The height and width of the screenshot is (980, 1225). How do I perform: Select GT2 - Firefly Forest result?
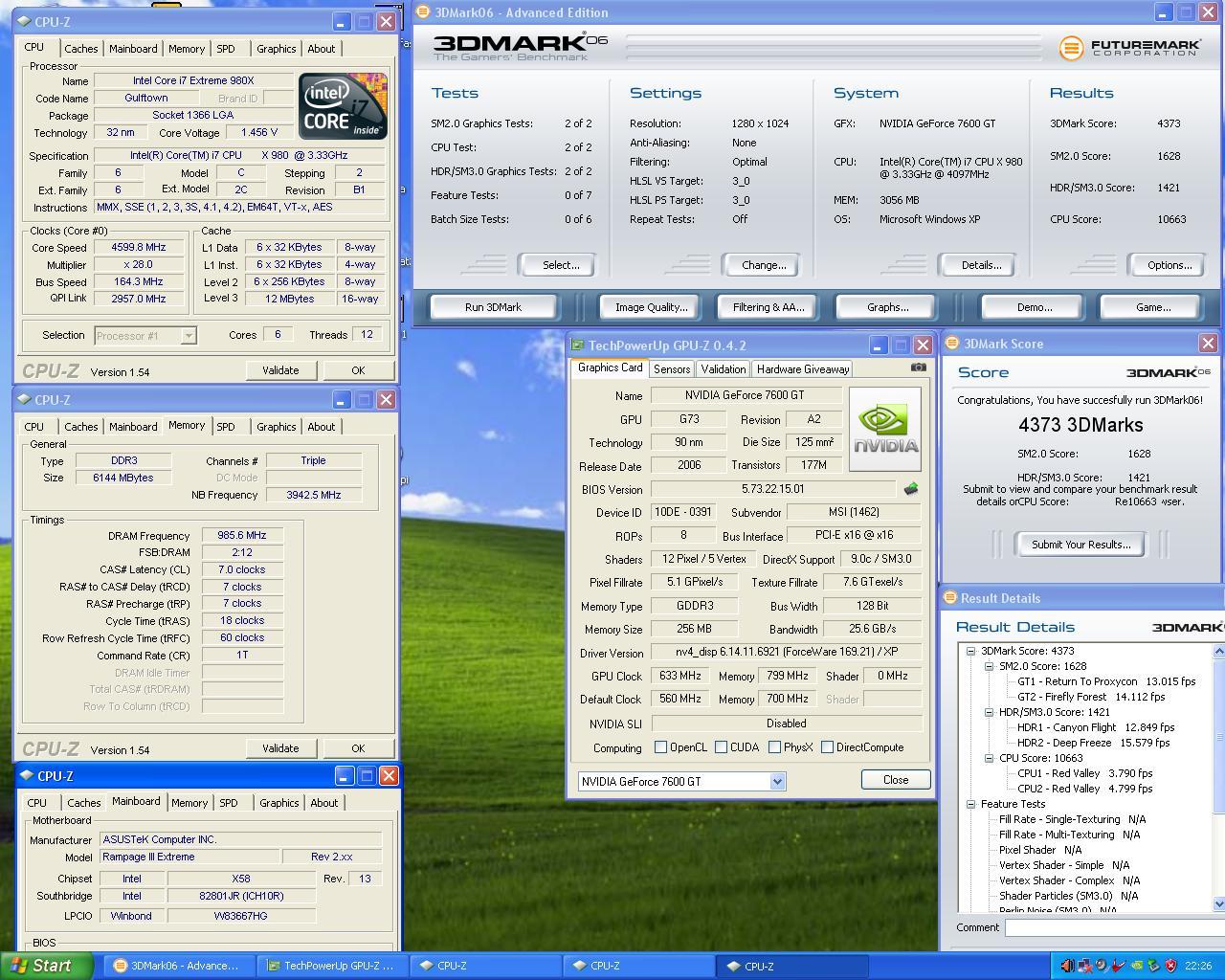pyautogui.click(x=1091, y=697)
